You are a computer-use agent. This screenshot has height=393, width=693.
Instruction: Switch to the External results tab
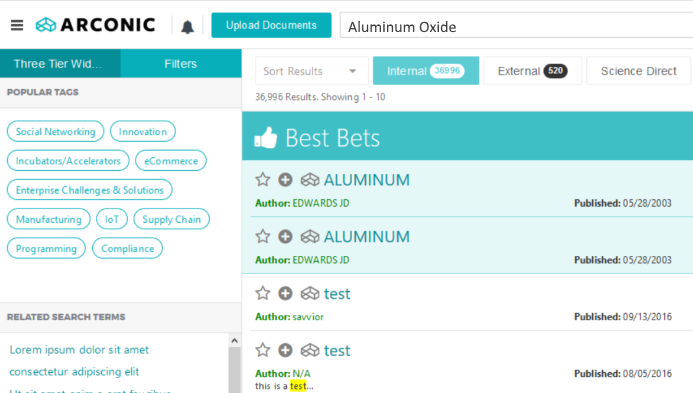pos(533,71)
